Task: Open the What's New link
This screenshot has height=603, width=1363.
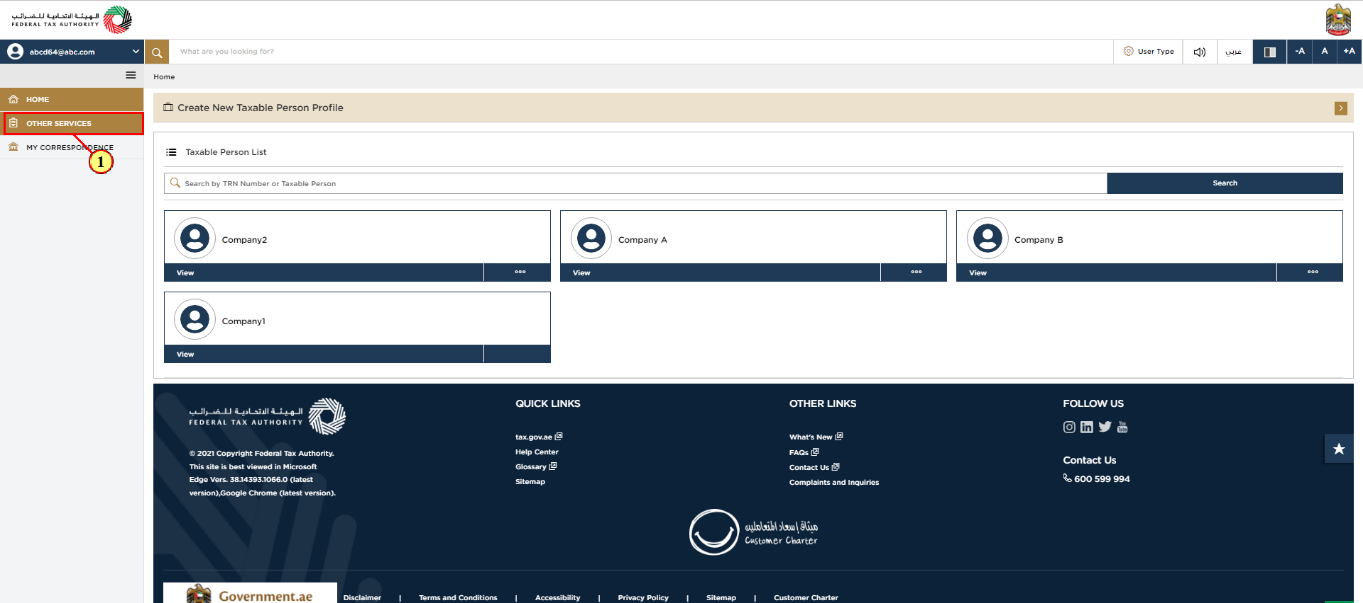Action: click(816, 437)
